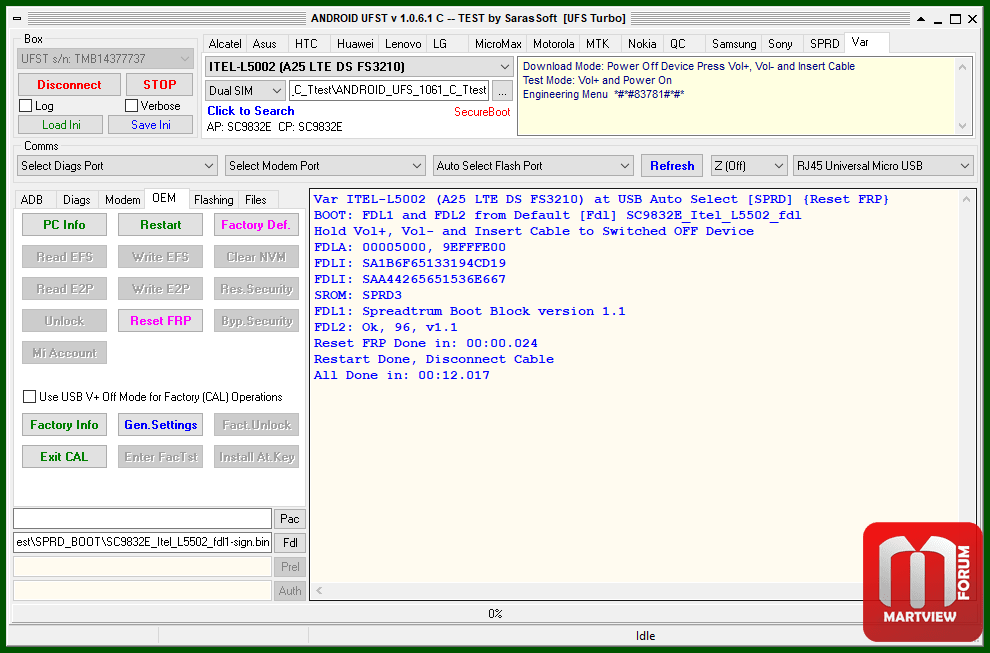Image resolution: width=990 pixels, height=653 pixels.
Task: Open the Diags tab
Action: 76,200
